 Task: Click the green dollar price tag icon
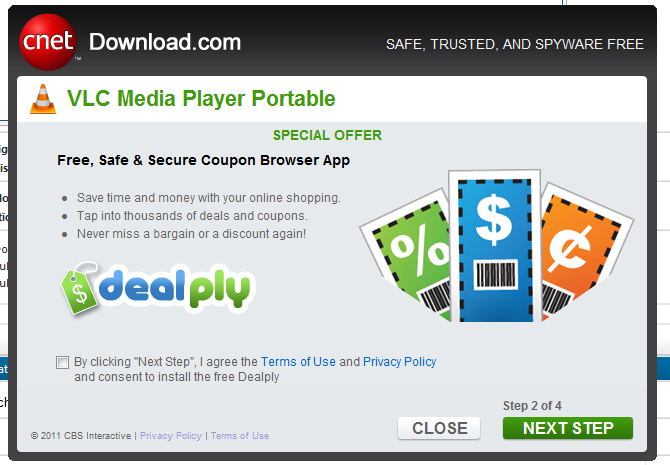(x=79, y=289)
